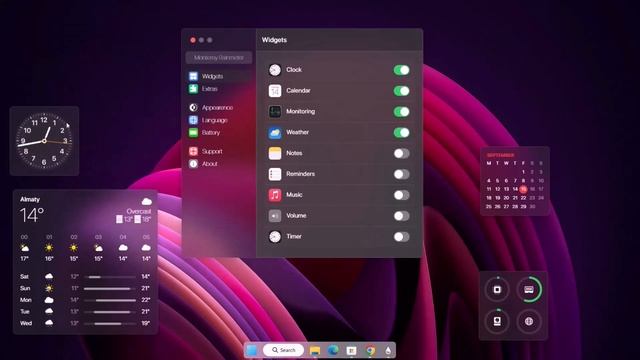
Task: Launch Google Chrome from the taskbar
Action: (370, 350)
